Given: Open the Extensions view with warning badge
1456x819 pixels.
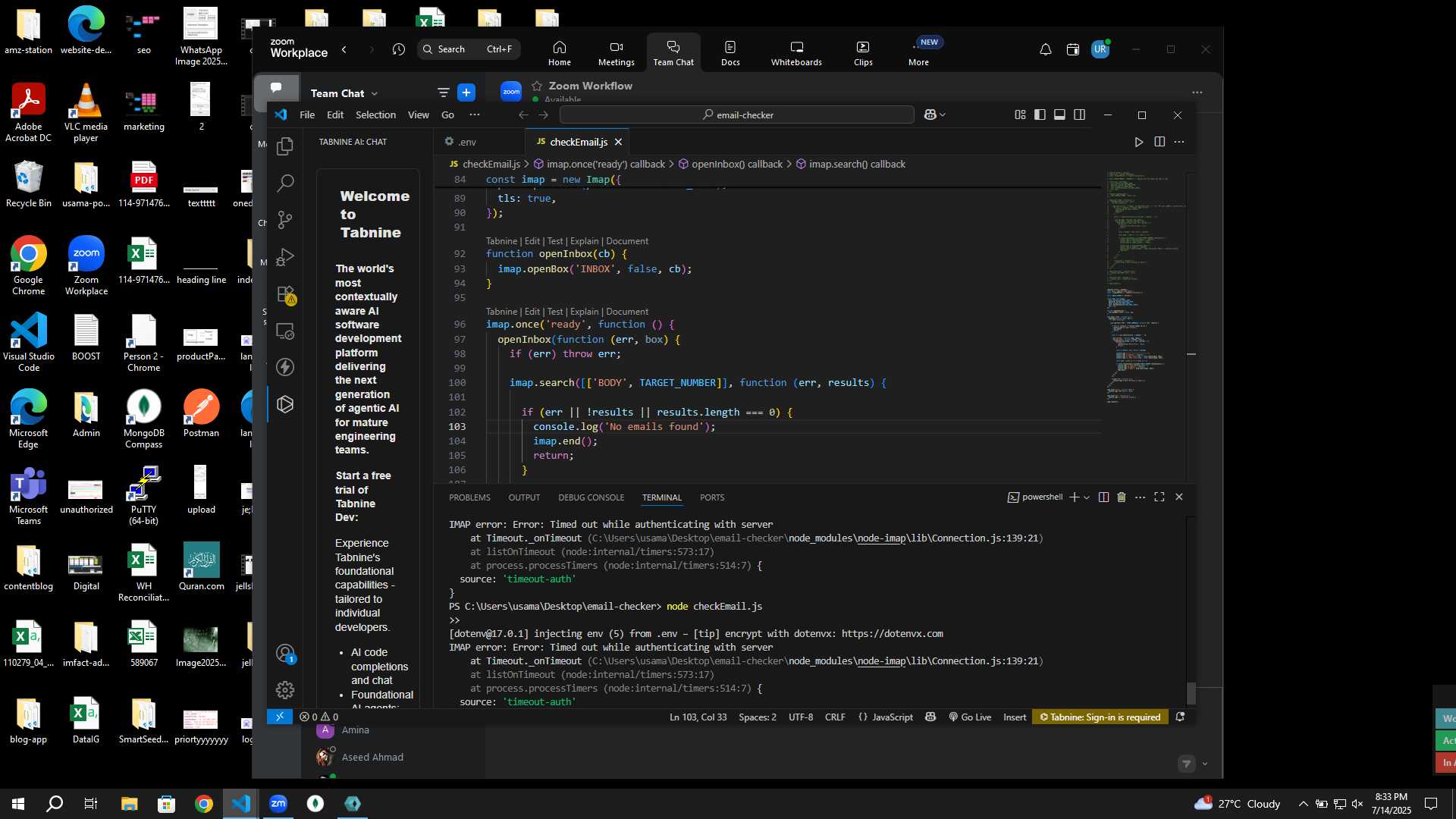Looking at the screenshot, I should (x=285, y=294).
